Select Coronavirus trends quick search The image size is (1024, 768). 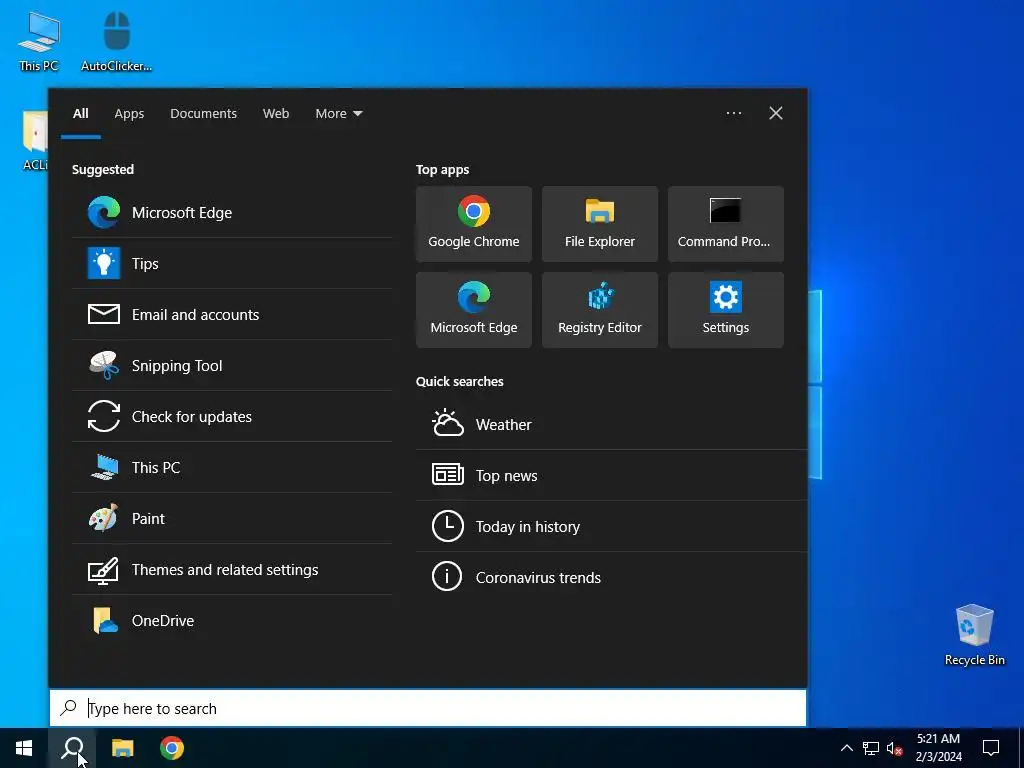(x=611, y=577)
